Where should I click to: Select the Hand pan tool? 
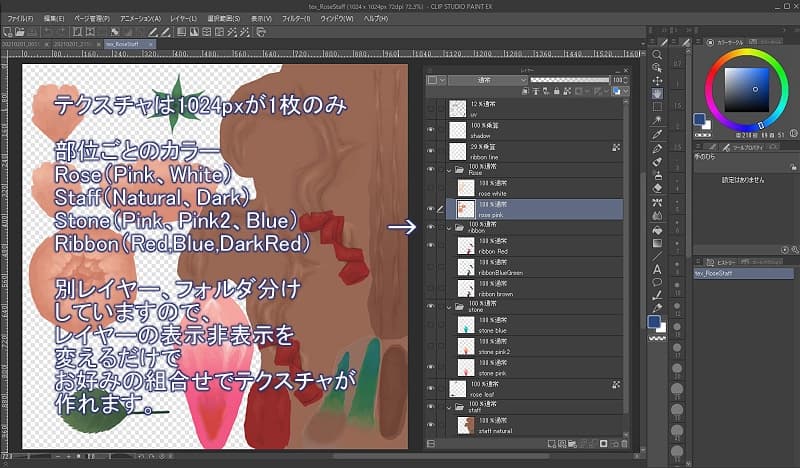(657, 93)
